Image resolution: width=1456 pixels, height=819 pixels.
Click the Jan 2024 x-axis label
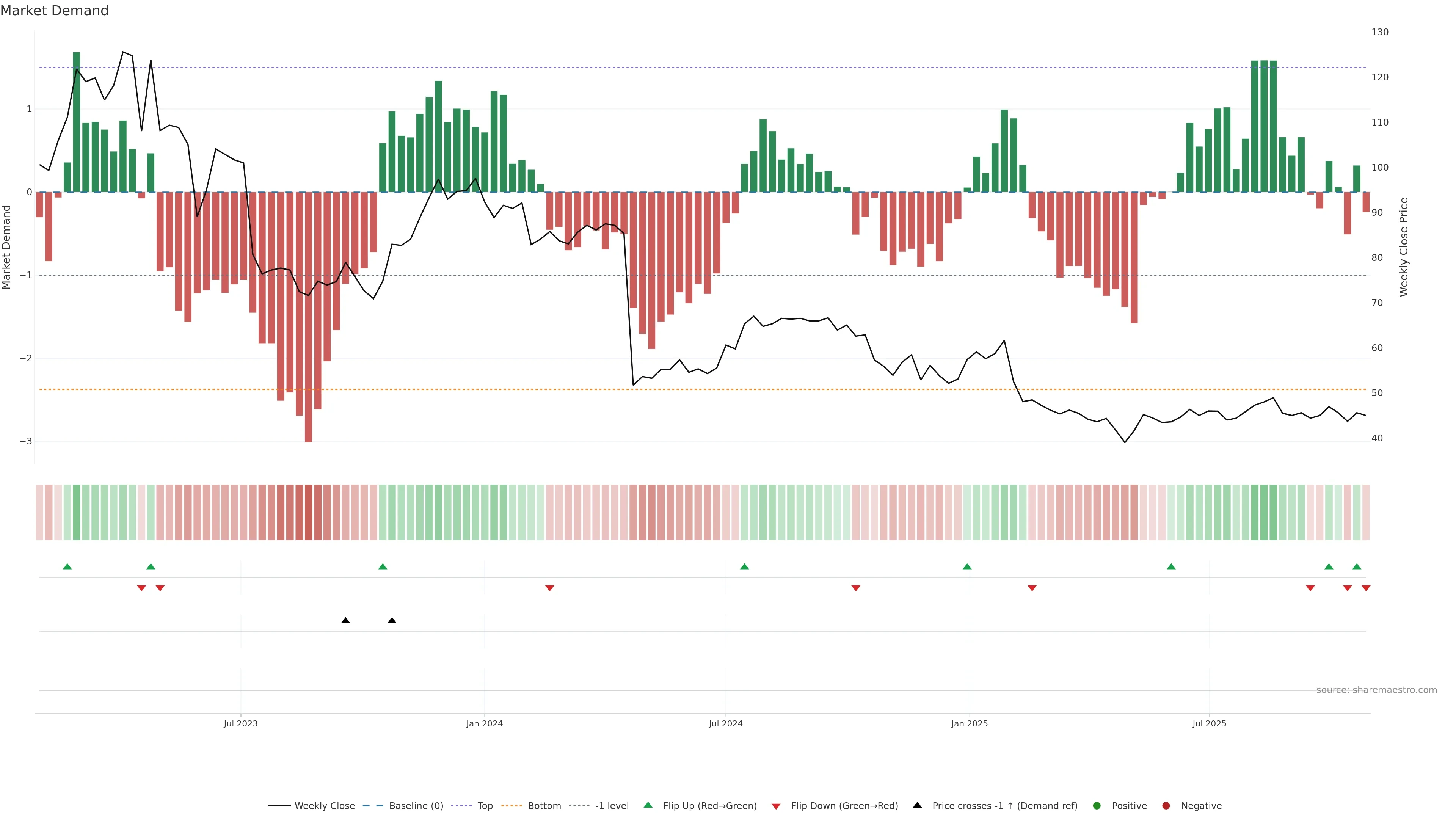[485, 723]
